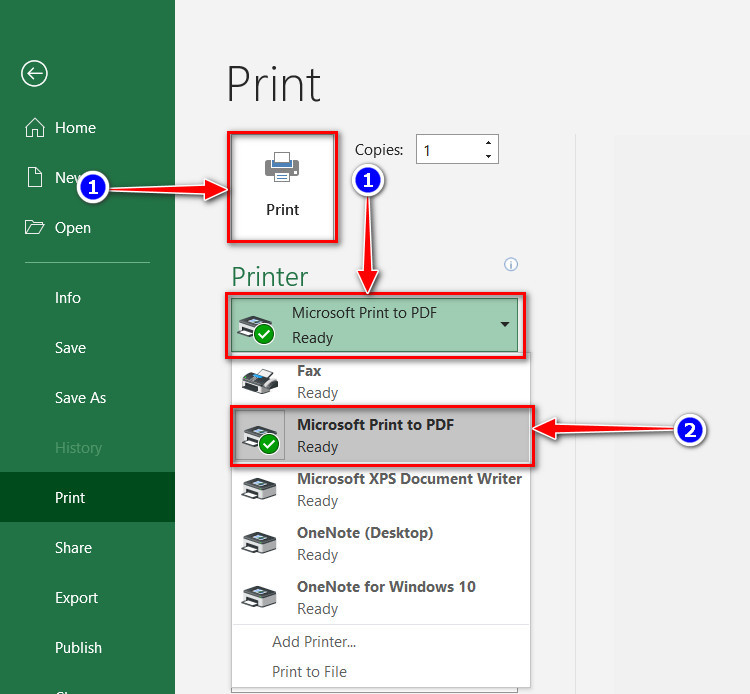Select OneNote for Windows 10 printer
Screen dimensions: 750x694
coord(381,598)
